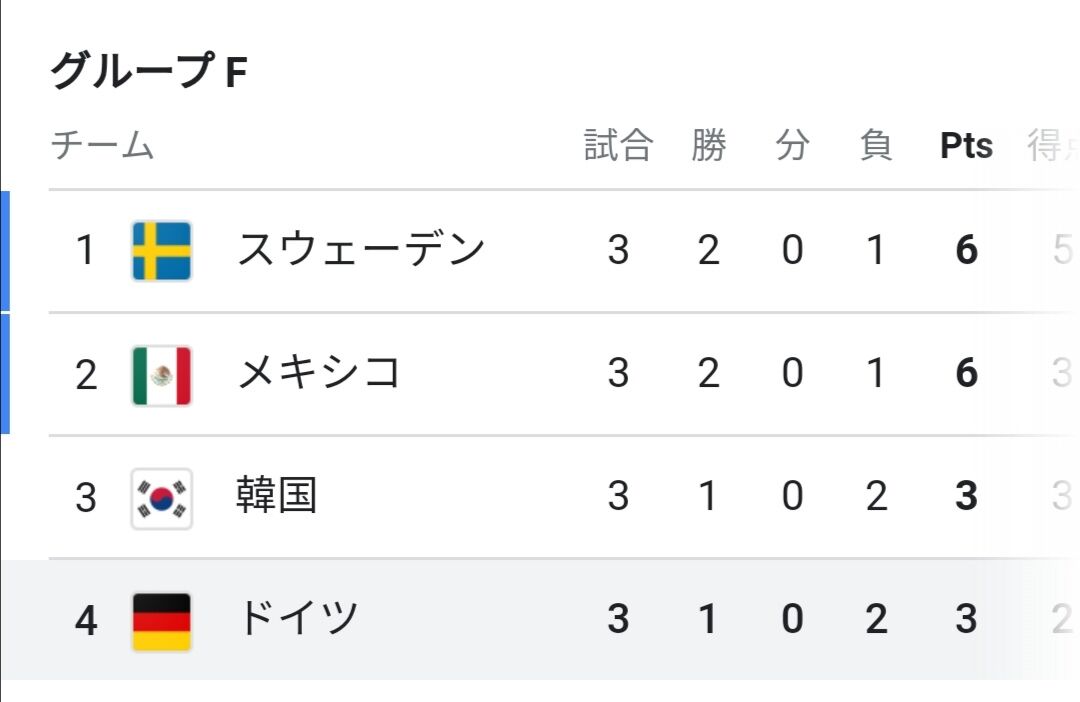Click the Sweden flag icon

click(161, 251)
